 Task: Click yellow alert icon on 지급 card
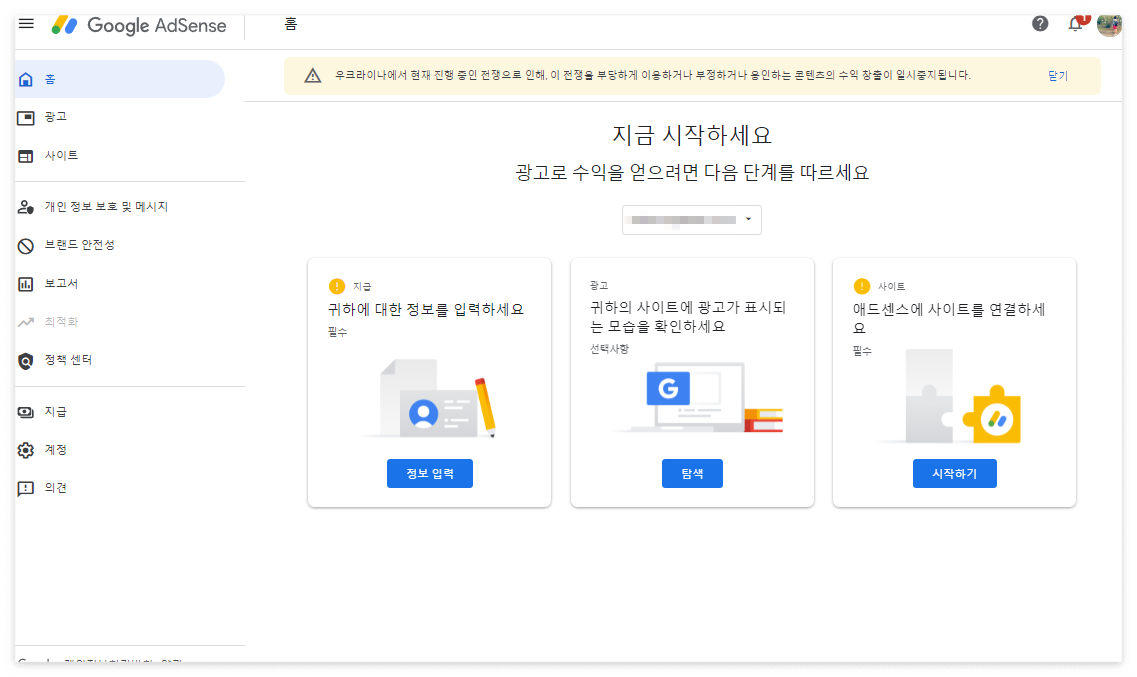(x=336, y=286)
